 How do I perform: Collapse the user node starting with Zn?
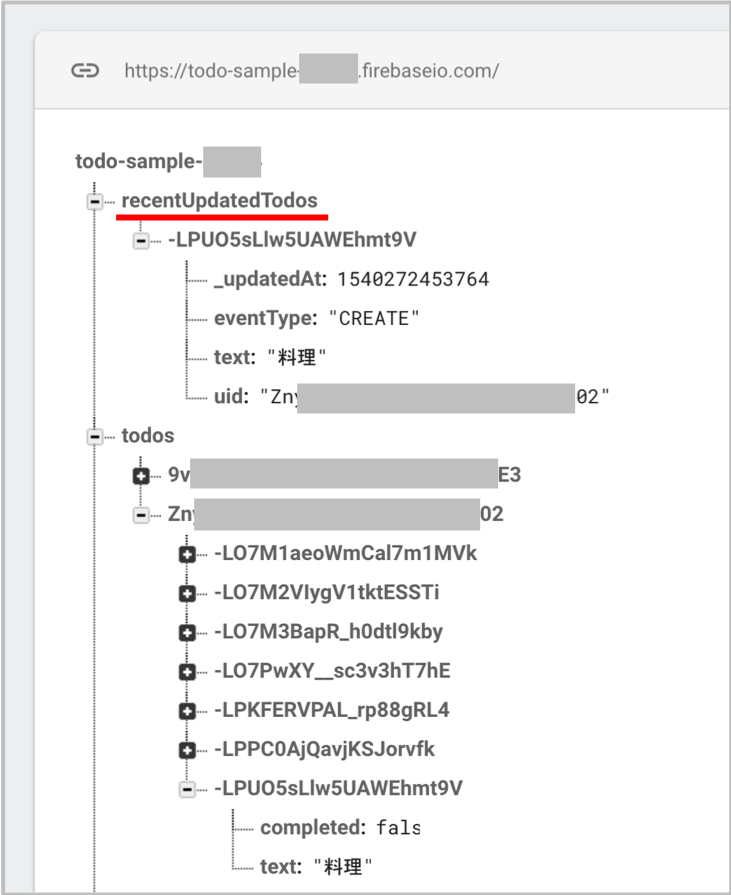coord(141,515)
